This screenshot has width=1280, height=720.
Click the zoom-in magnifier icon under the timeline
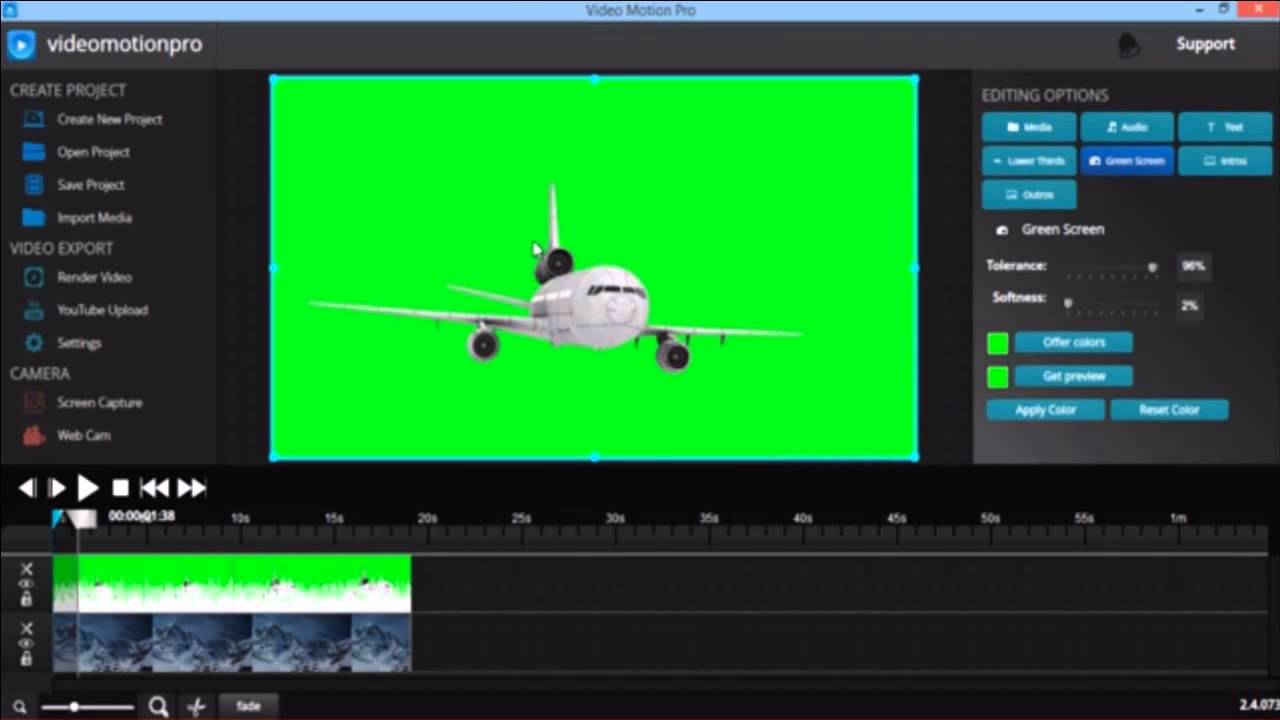click(x=158, y=707)
